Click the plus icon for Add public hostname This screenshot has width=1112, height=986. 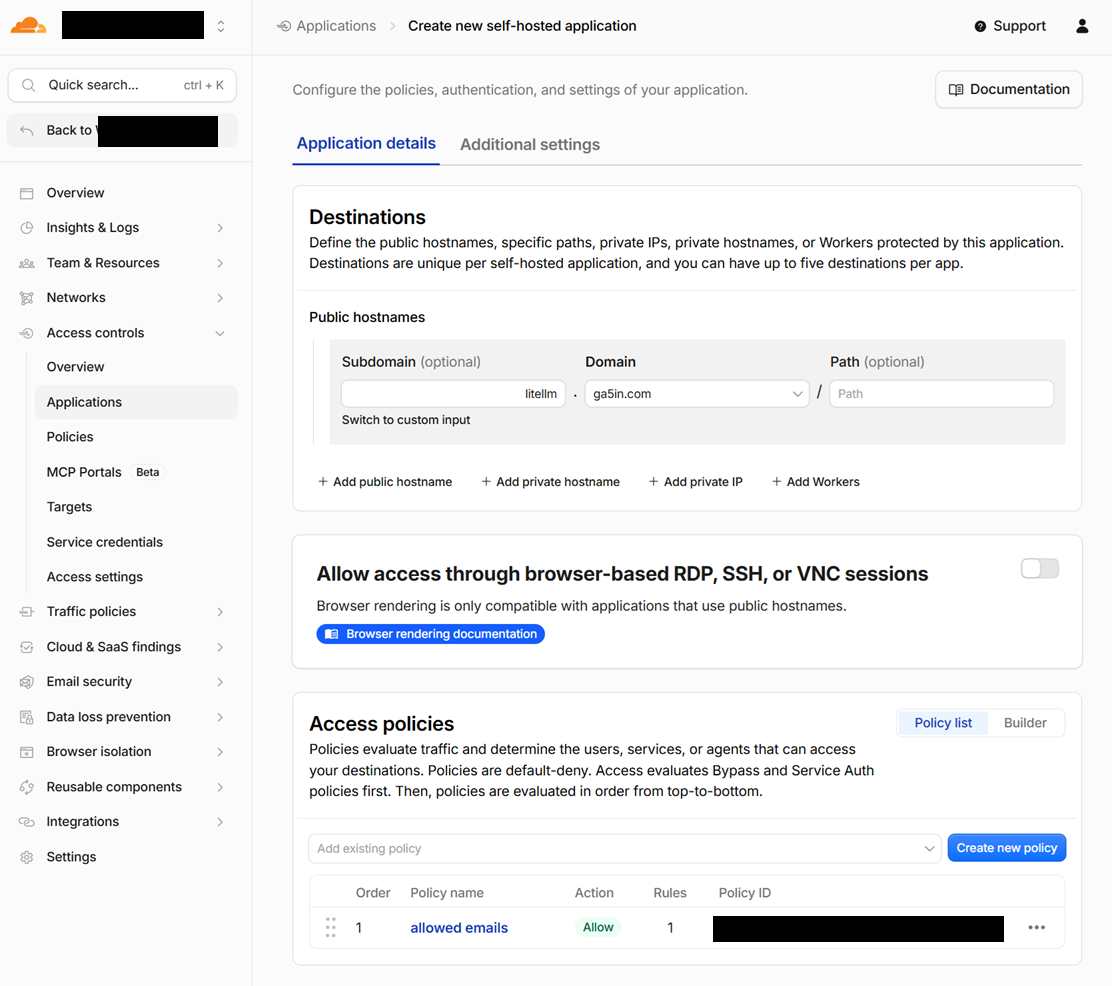323,482
